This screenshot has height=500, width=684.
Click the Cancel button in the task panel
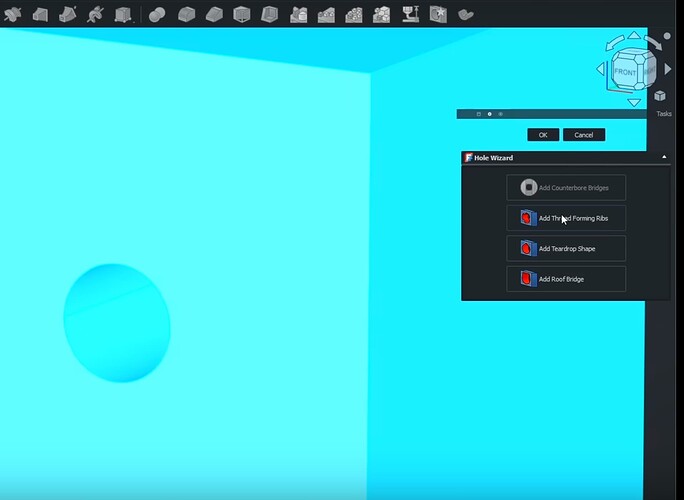[584, 135]
